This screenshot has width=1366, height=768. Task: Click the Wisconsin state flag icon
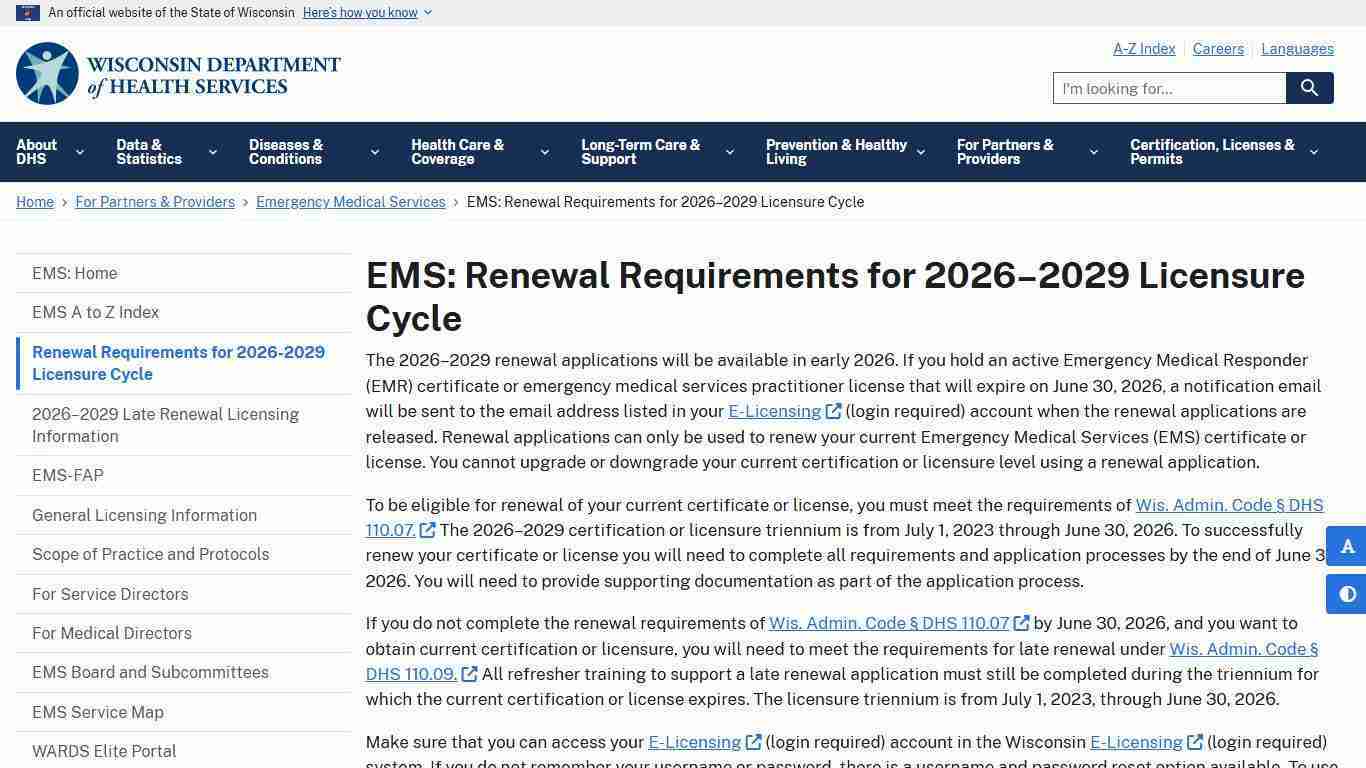[28, 12]
